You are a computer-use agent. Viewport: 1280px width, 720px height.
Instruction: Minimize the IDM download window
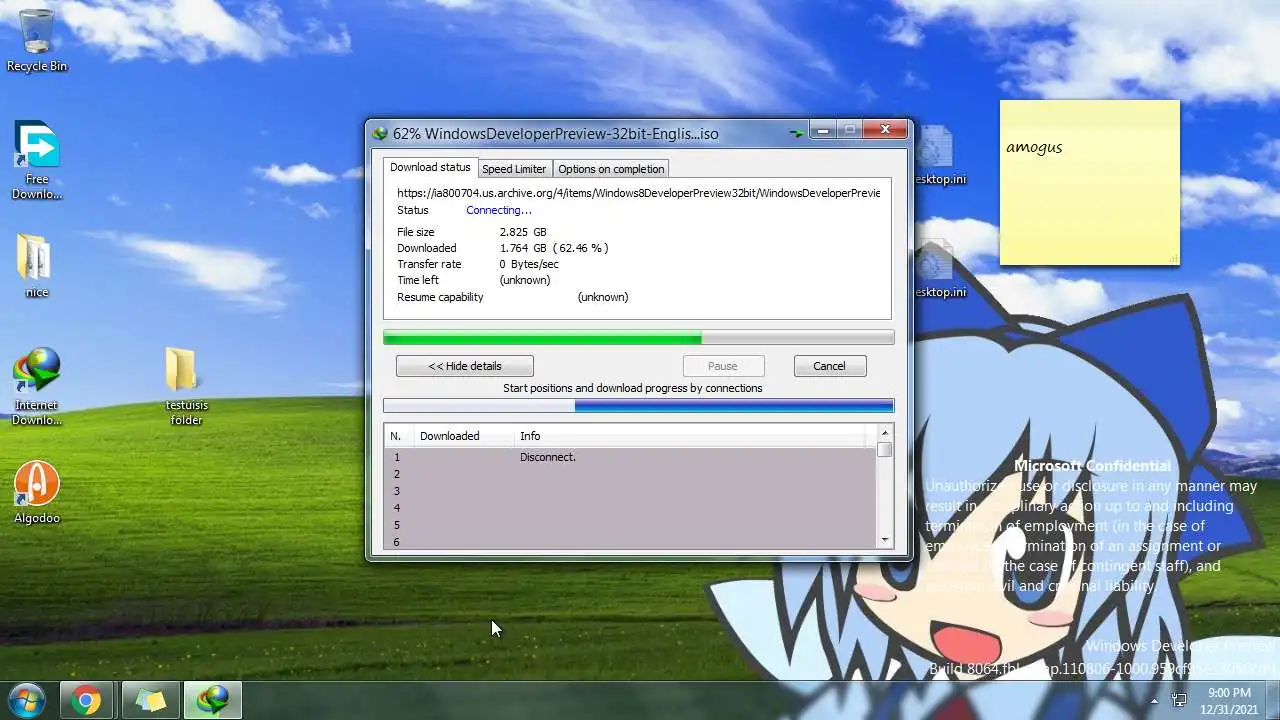pyautogui.click(x=822, y=130)
